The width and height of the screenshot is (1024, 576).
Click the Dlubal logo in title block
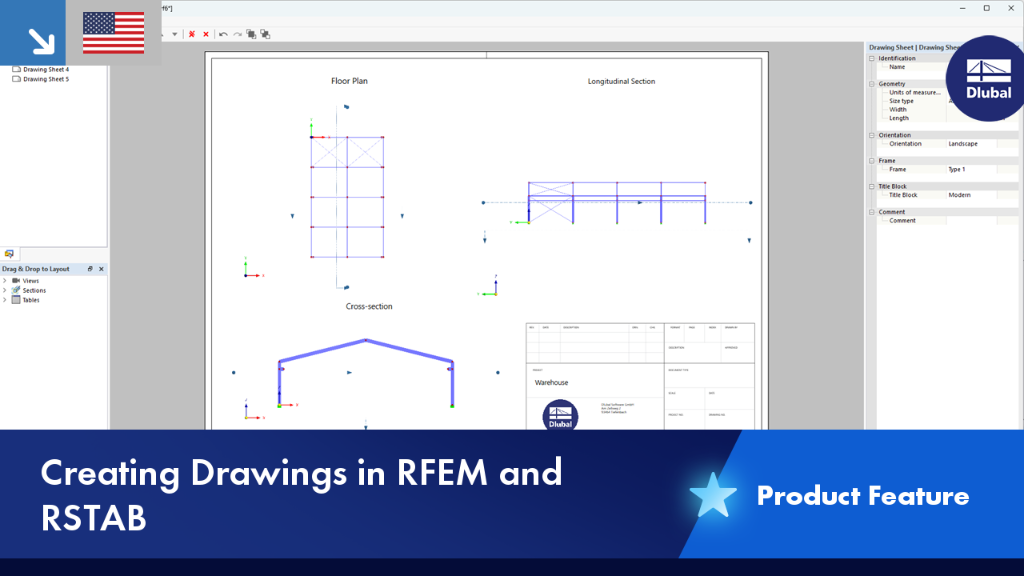click(560, 414)
